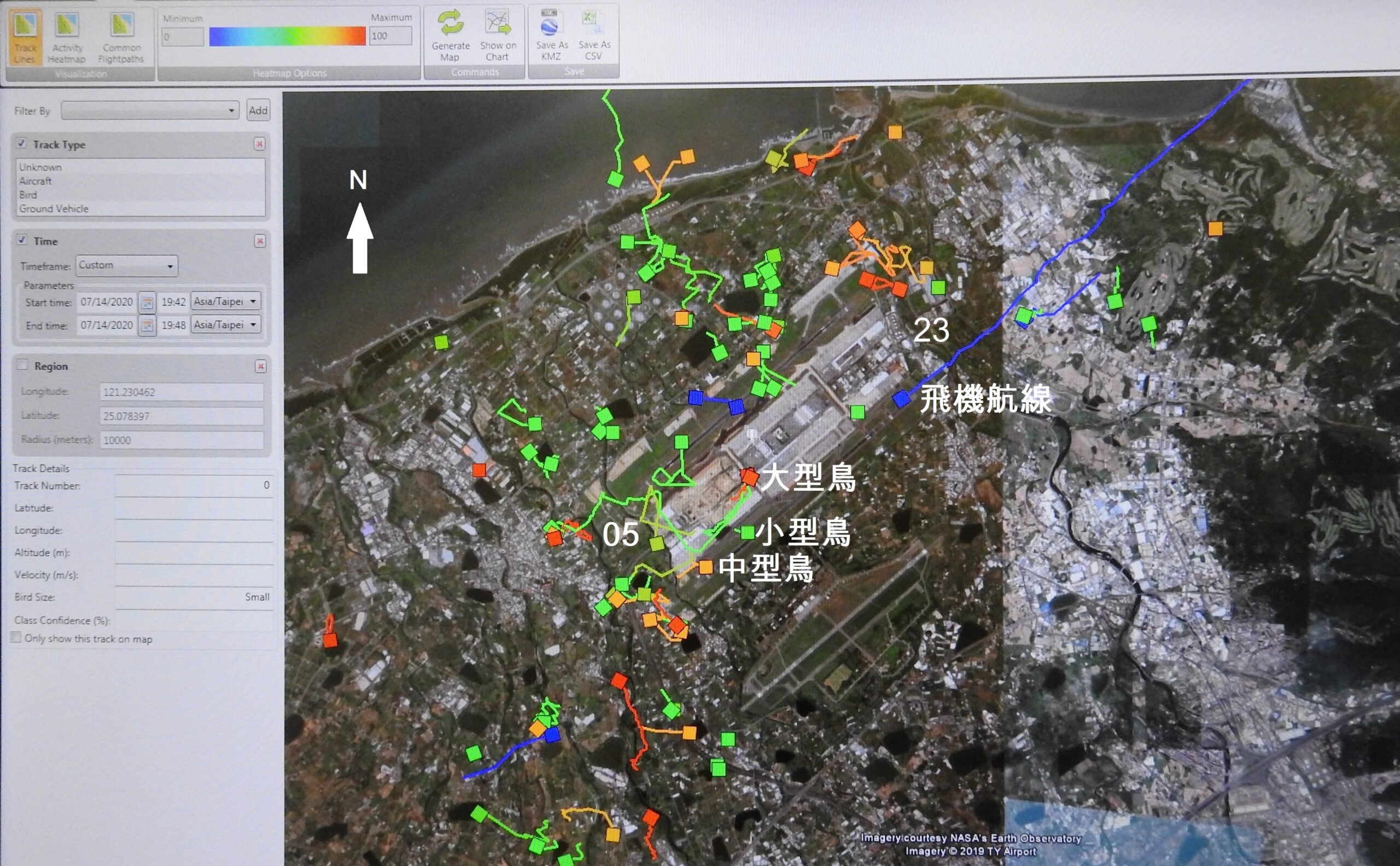Select Ground Vehicle in Track Type list
This screenshot has width=1400, height=866.
54,209
